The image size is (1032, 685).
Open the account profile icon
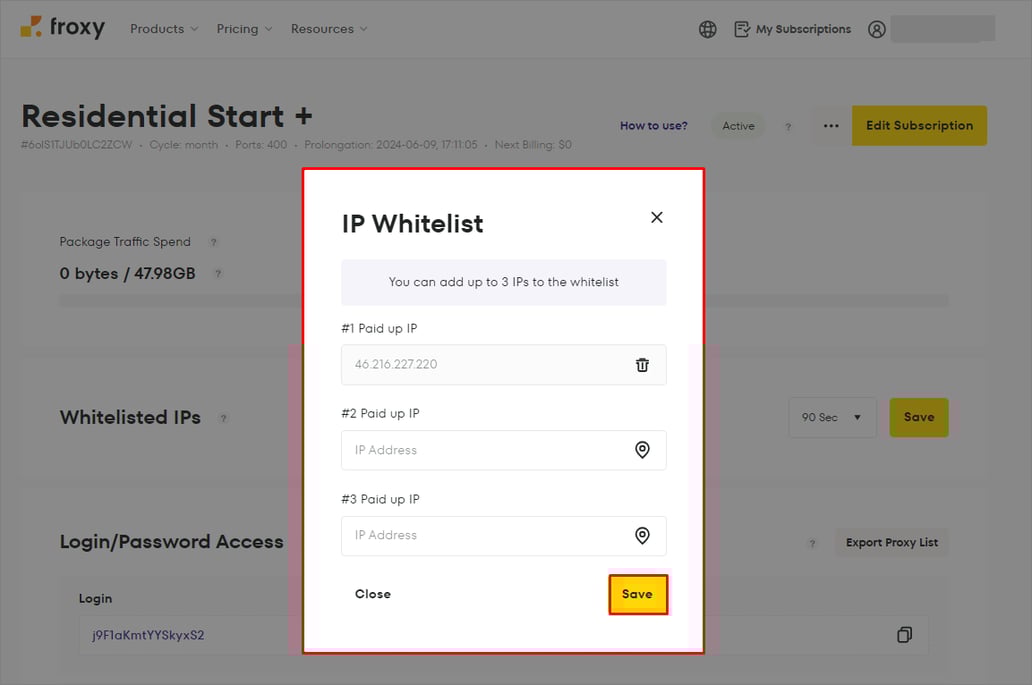click(877, 29)
